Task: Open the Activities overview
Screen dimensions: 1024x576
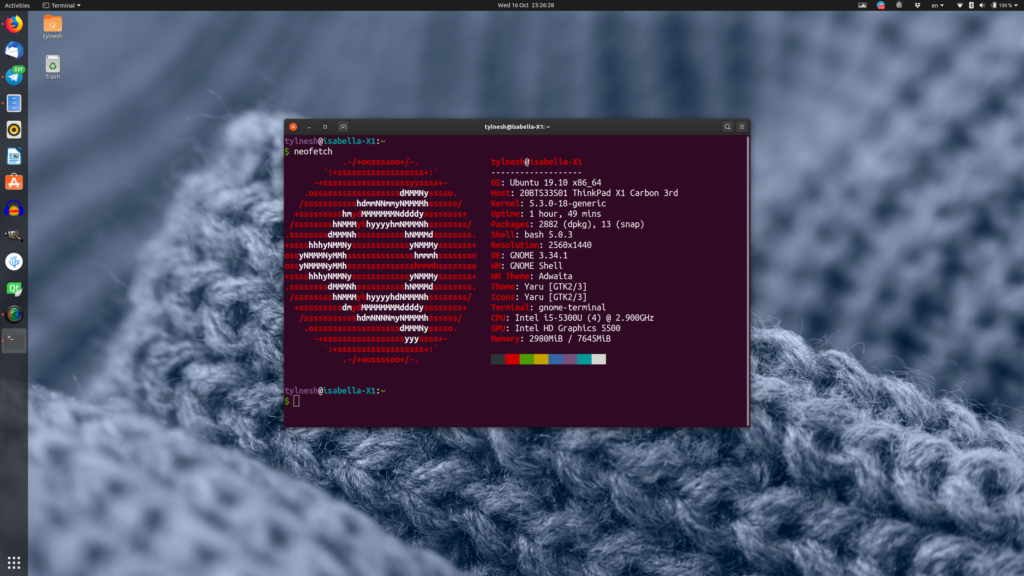Action: (17, 5)
